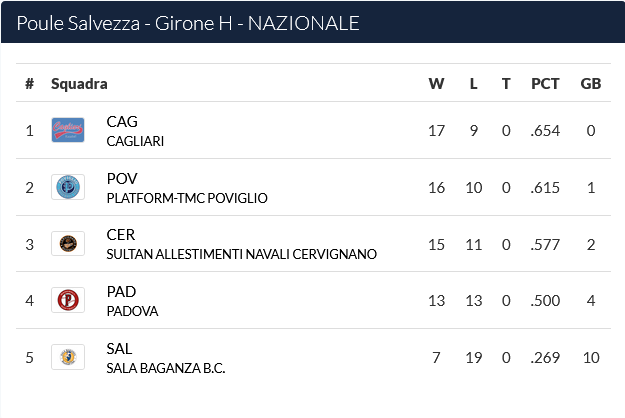Click the GB column header
The image size is (625, 418).
pos(591,84)
